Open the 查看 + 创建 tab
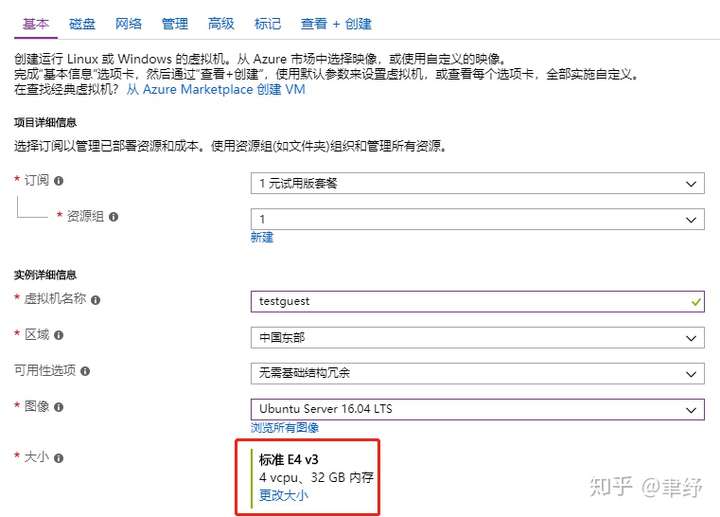 [336, 23]
